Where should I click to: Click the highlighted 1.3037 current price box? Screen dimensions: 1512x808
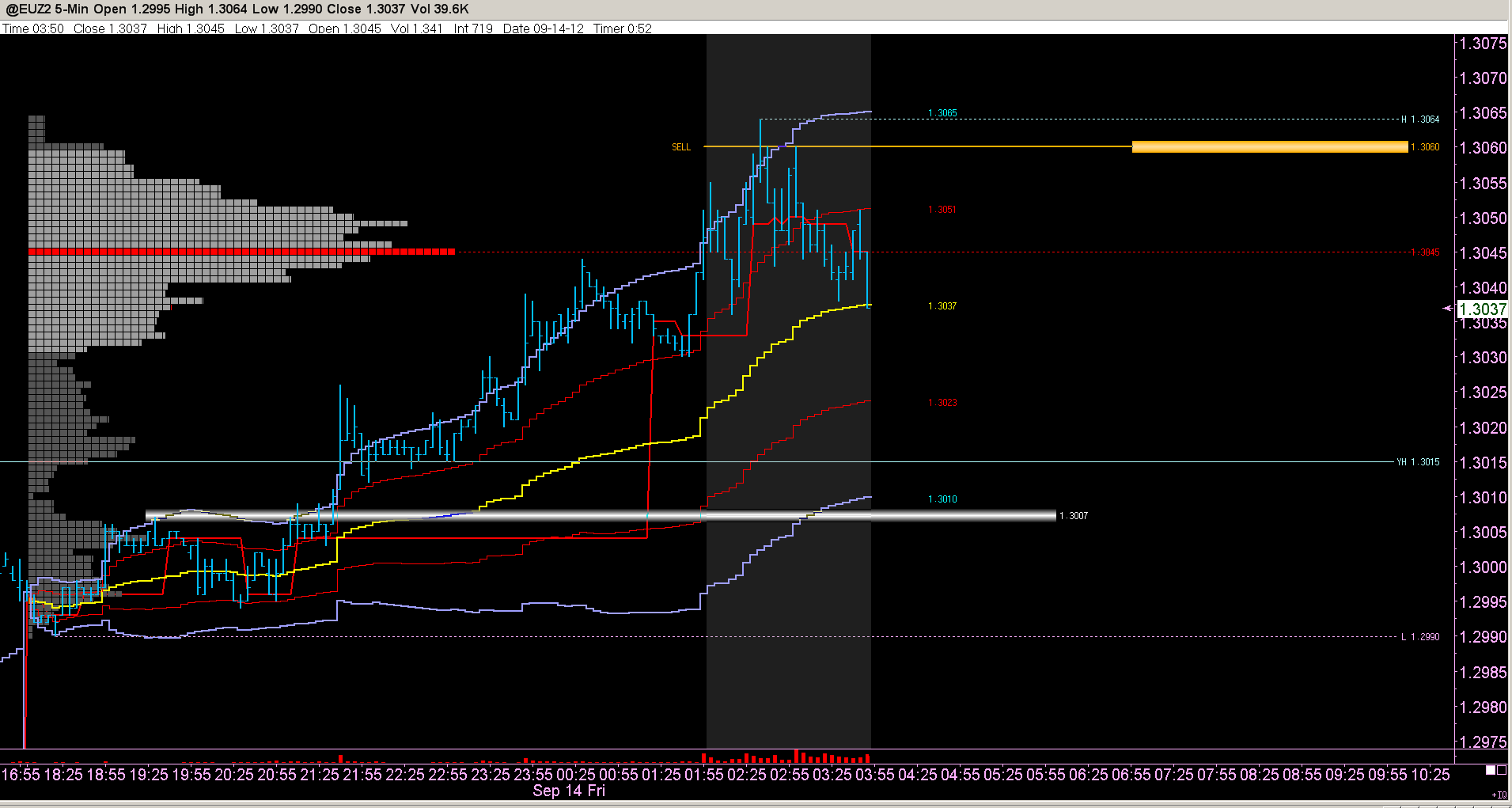(1483, 309)
